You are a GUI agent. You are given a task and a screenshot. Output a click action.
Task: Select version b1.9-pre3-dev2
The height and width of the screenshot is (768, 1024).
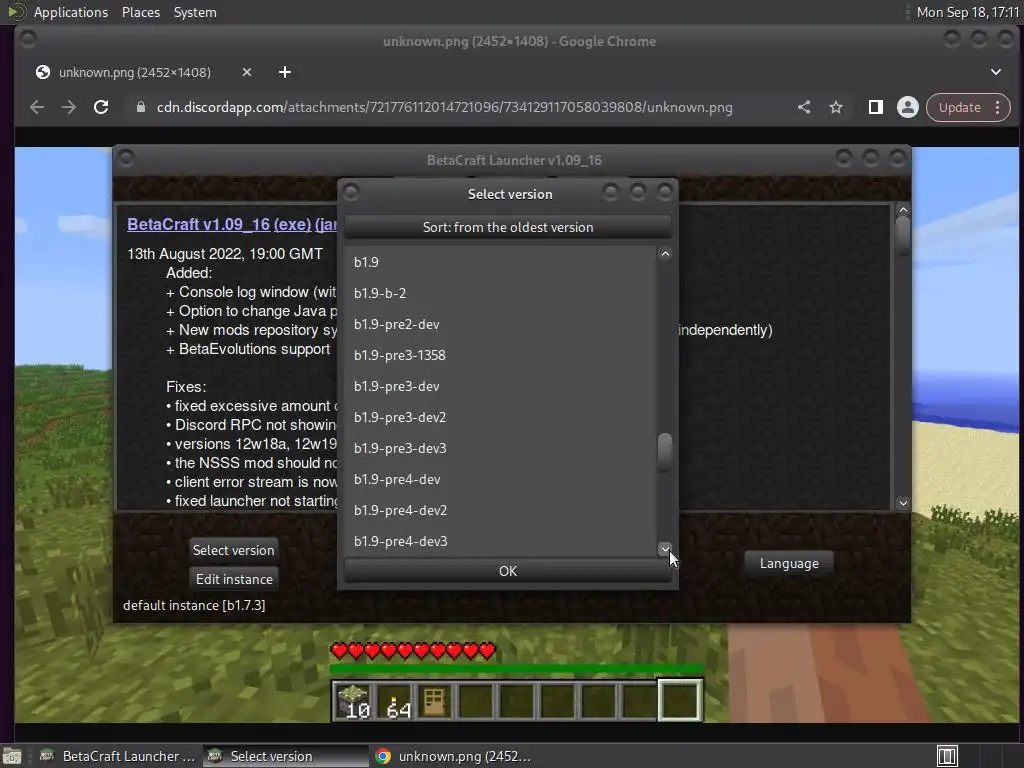coord(500,417)
